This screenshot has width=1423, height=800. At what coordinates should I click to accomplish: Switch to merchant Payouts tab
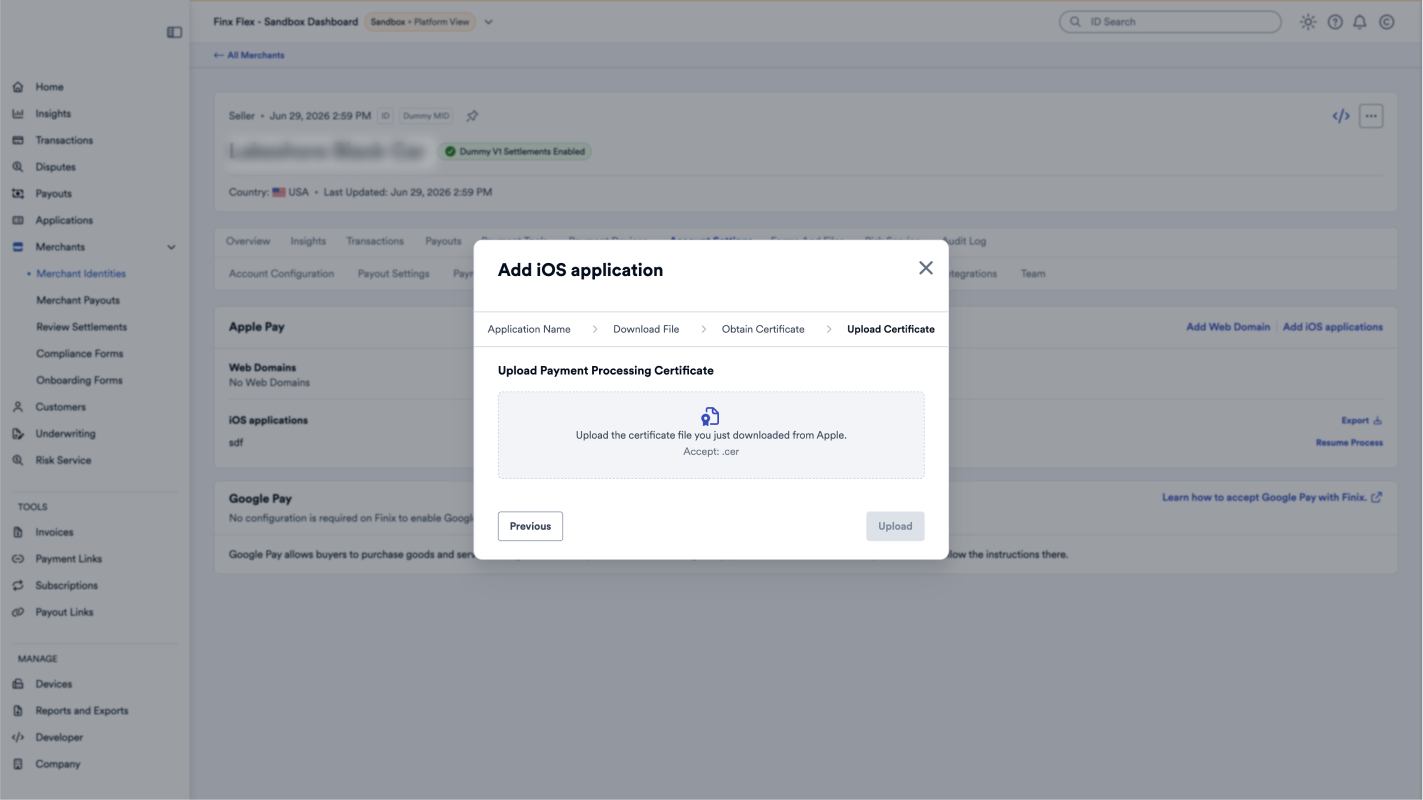443,241
